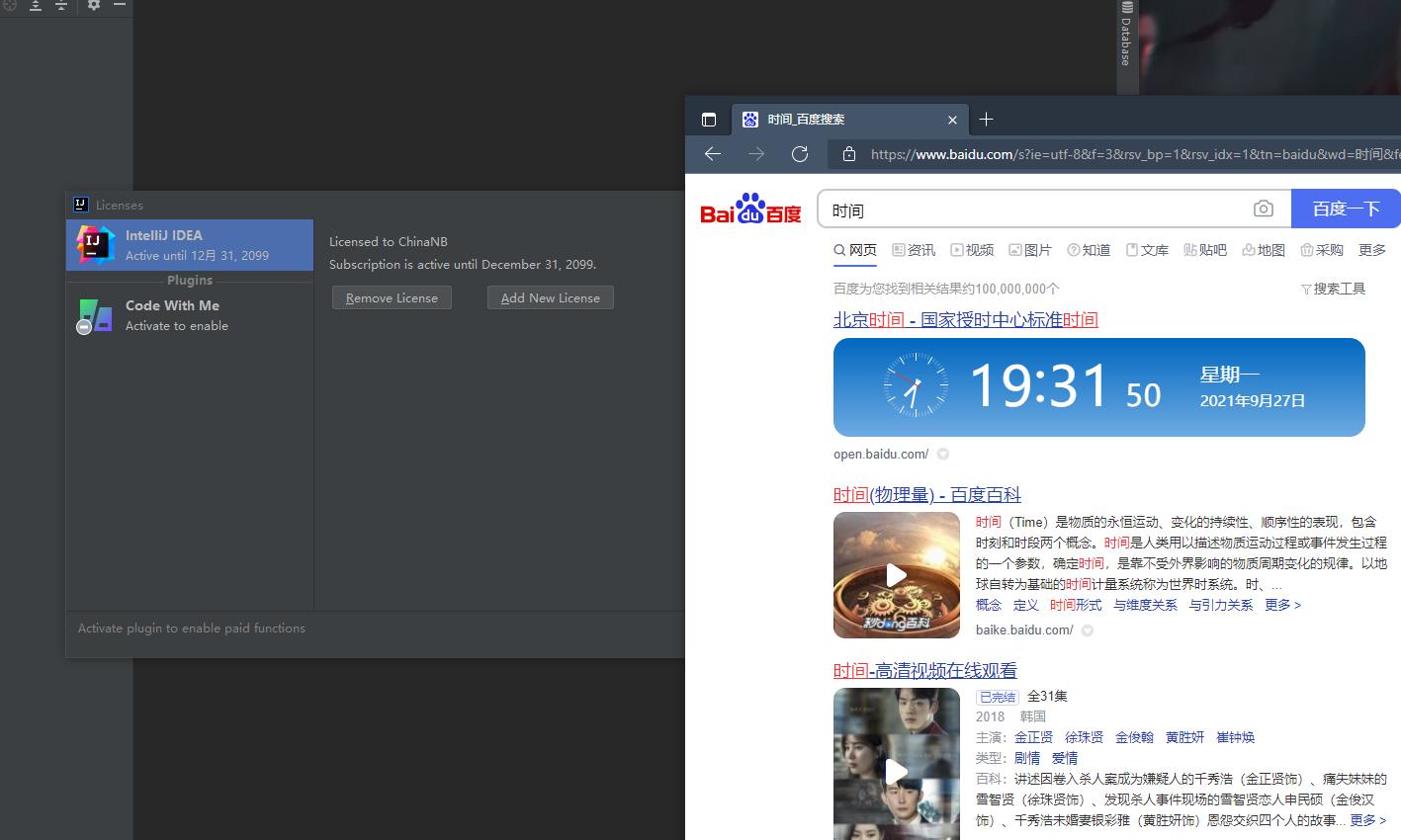Go back in the browser
This screenshot has width=1401, height=840.
coord(713,154)
